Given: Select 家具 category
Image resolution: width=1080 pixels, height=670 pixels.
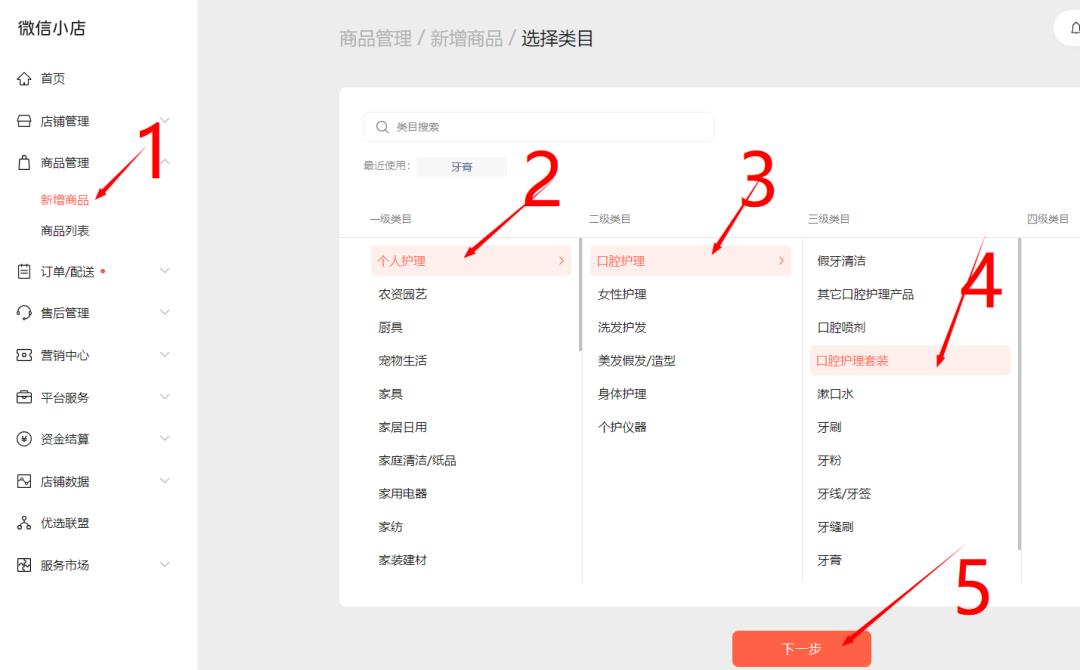Looking at the screenshot, I should tap(390, 394).
